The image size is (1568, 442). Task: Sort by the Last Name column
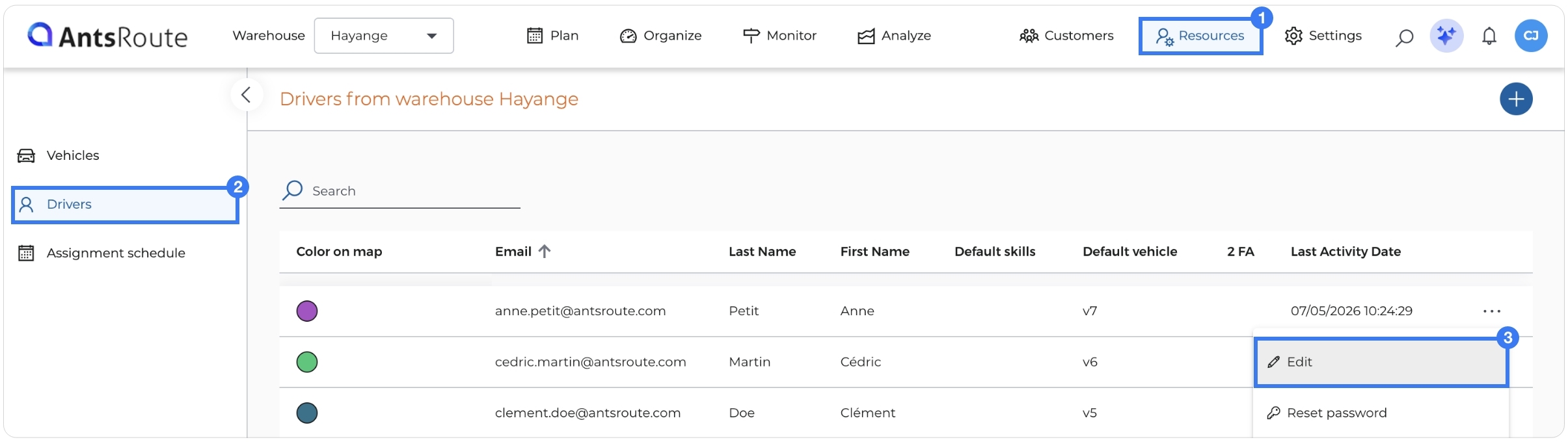pos(762,252)
